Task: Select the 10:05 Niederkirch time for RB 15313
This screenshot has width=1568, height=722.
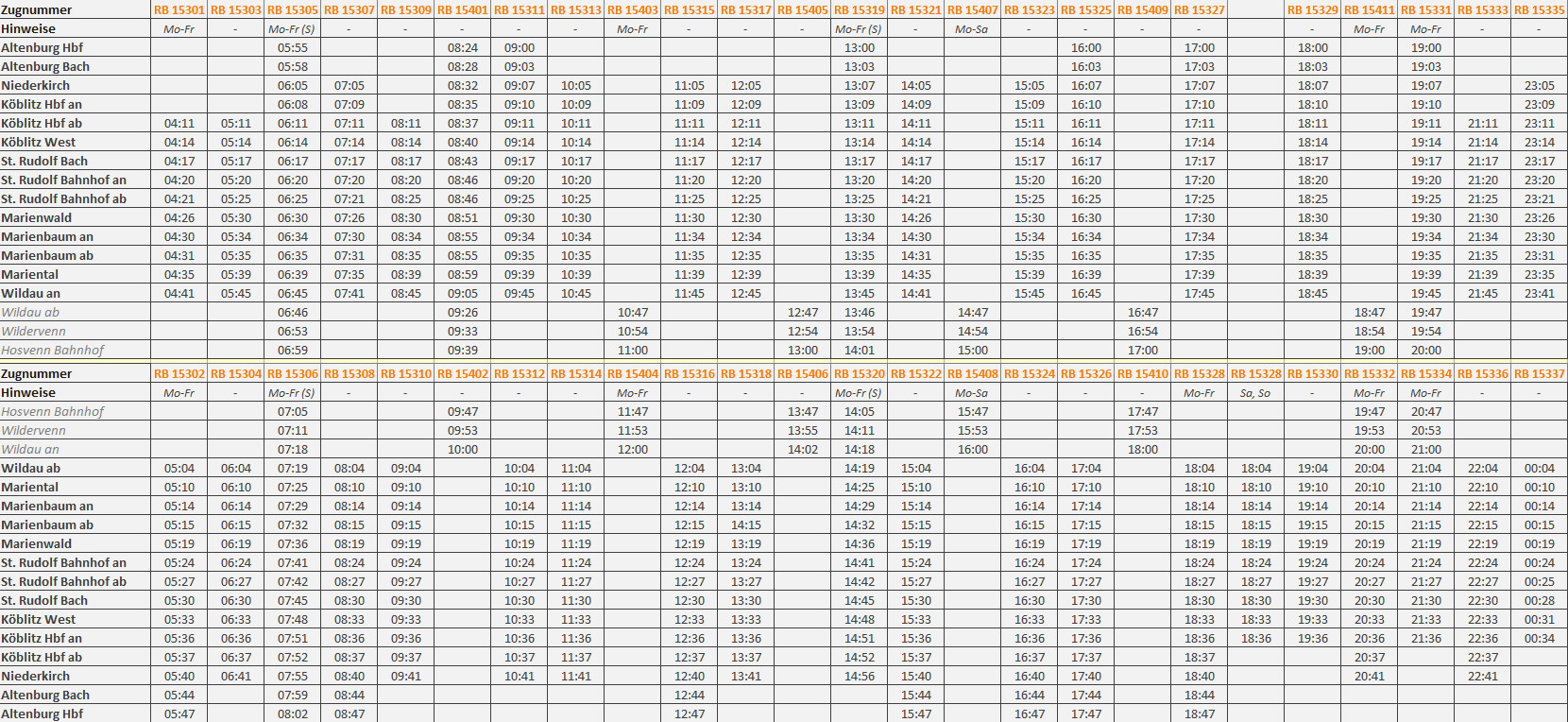Action: click(x=576, y=85)
